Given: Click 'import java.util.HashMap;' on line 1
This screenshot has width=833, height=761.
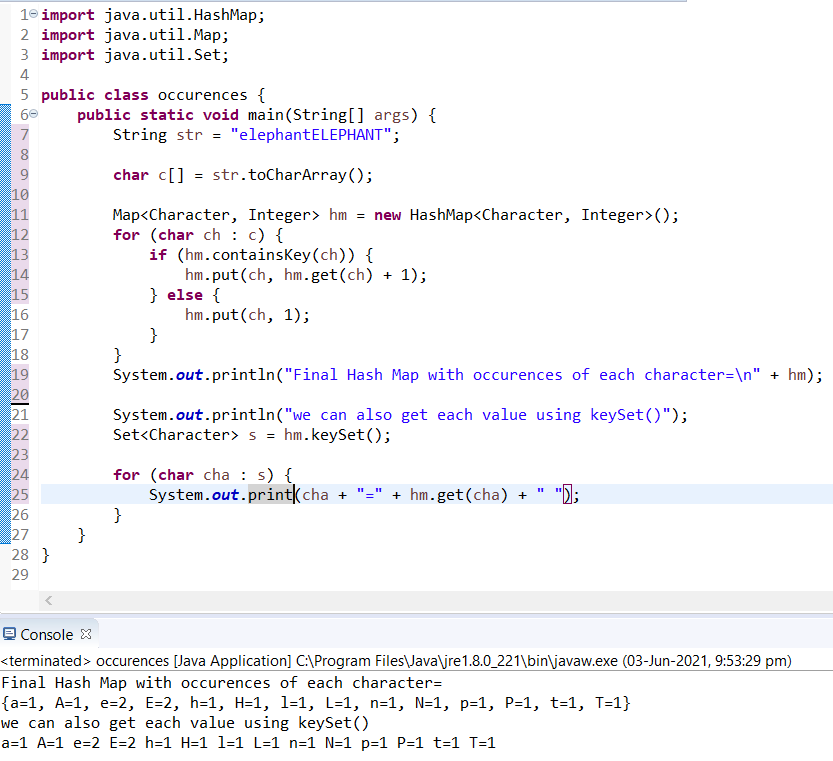Looking at the screenshot, I should tap(153, 15).
